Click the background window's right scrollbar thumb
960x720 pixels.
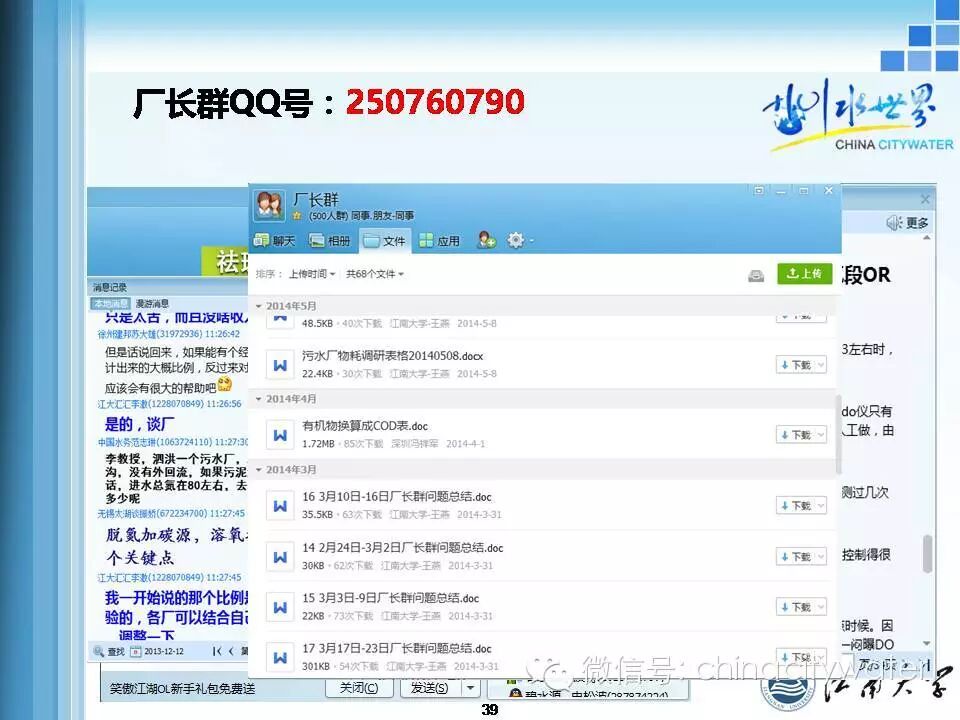(x=928, y=554)
